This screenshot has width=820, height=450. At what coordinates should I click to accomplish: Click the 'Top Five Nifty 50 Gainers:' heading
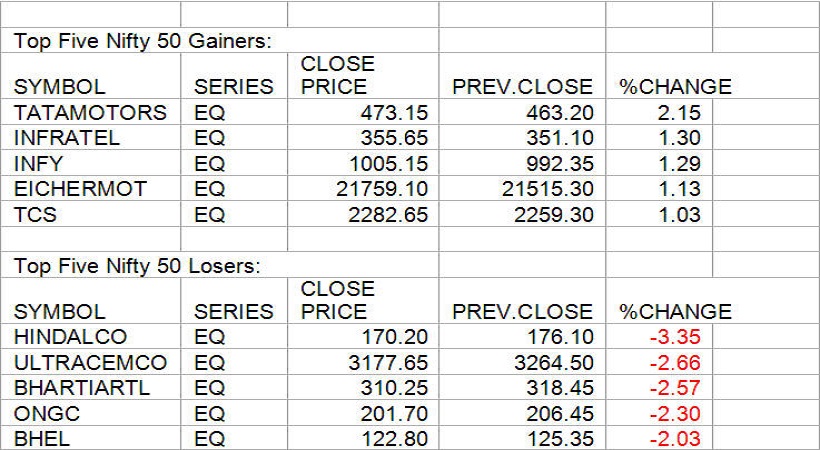[143, 41]
